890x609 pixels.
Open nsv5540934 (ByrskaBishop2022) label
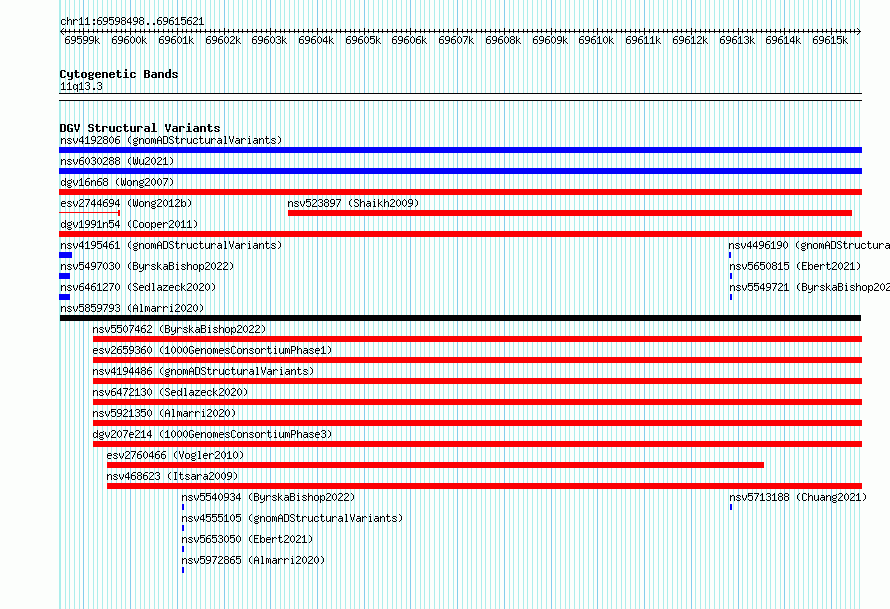pyautogui.click(x=268, y=497)
